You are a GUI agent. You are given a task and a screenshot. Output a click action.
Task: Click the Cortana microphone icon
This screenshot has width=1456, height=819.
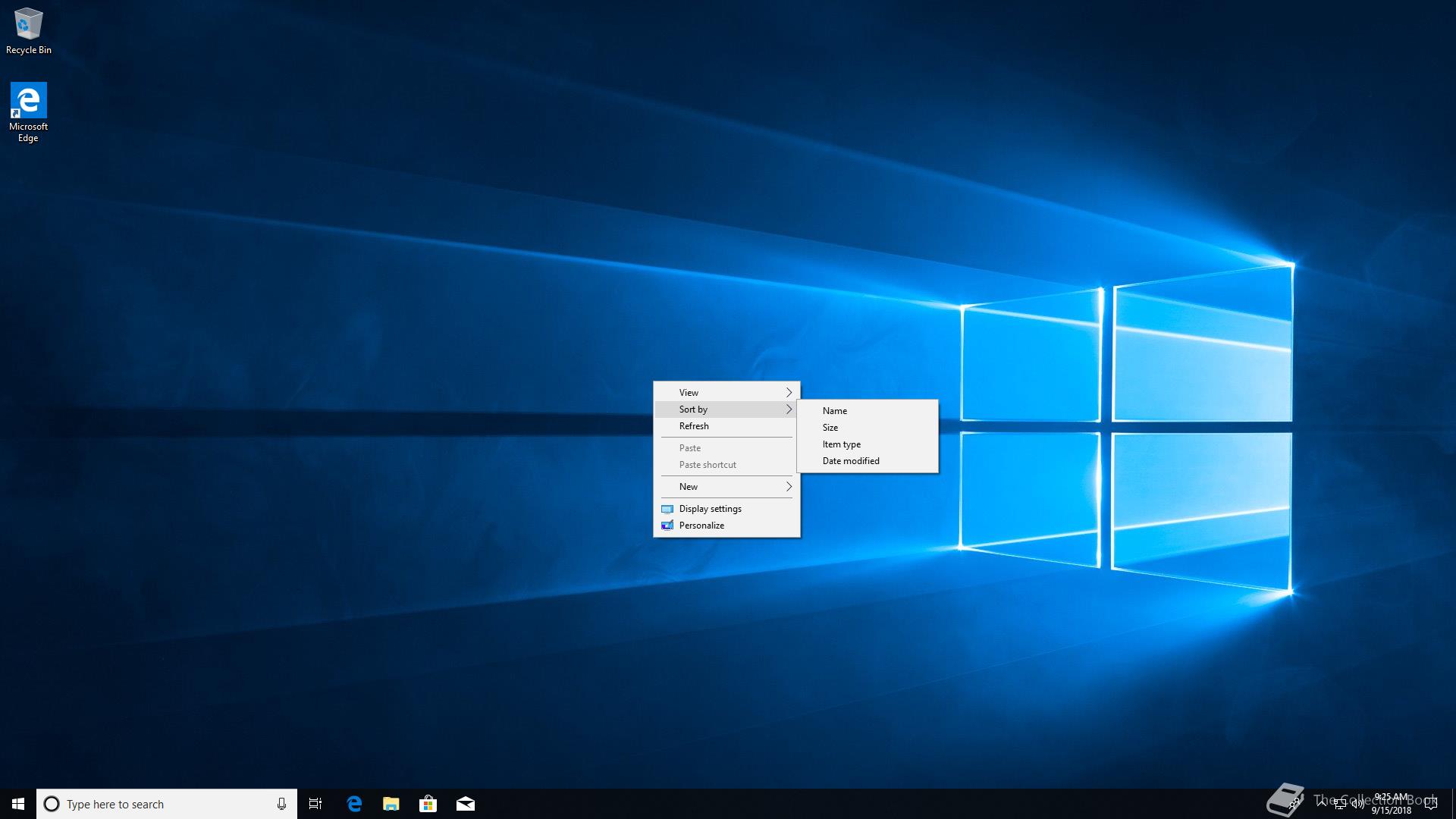click(281, 804)
